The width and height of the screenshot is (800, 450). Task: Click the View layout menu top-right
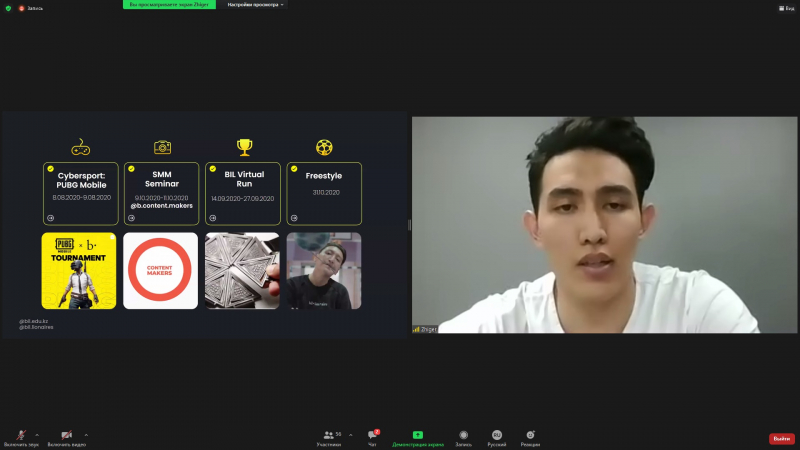click(786, 8)
